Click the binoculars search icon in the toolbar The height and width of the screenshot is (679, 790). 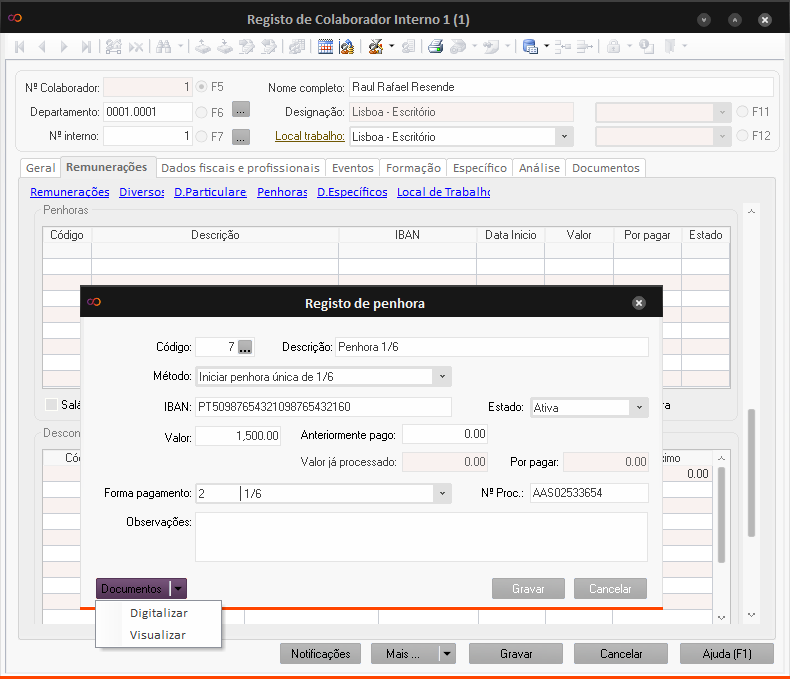[163, 46]
